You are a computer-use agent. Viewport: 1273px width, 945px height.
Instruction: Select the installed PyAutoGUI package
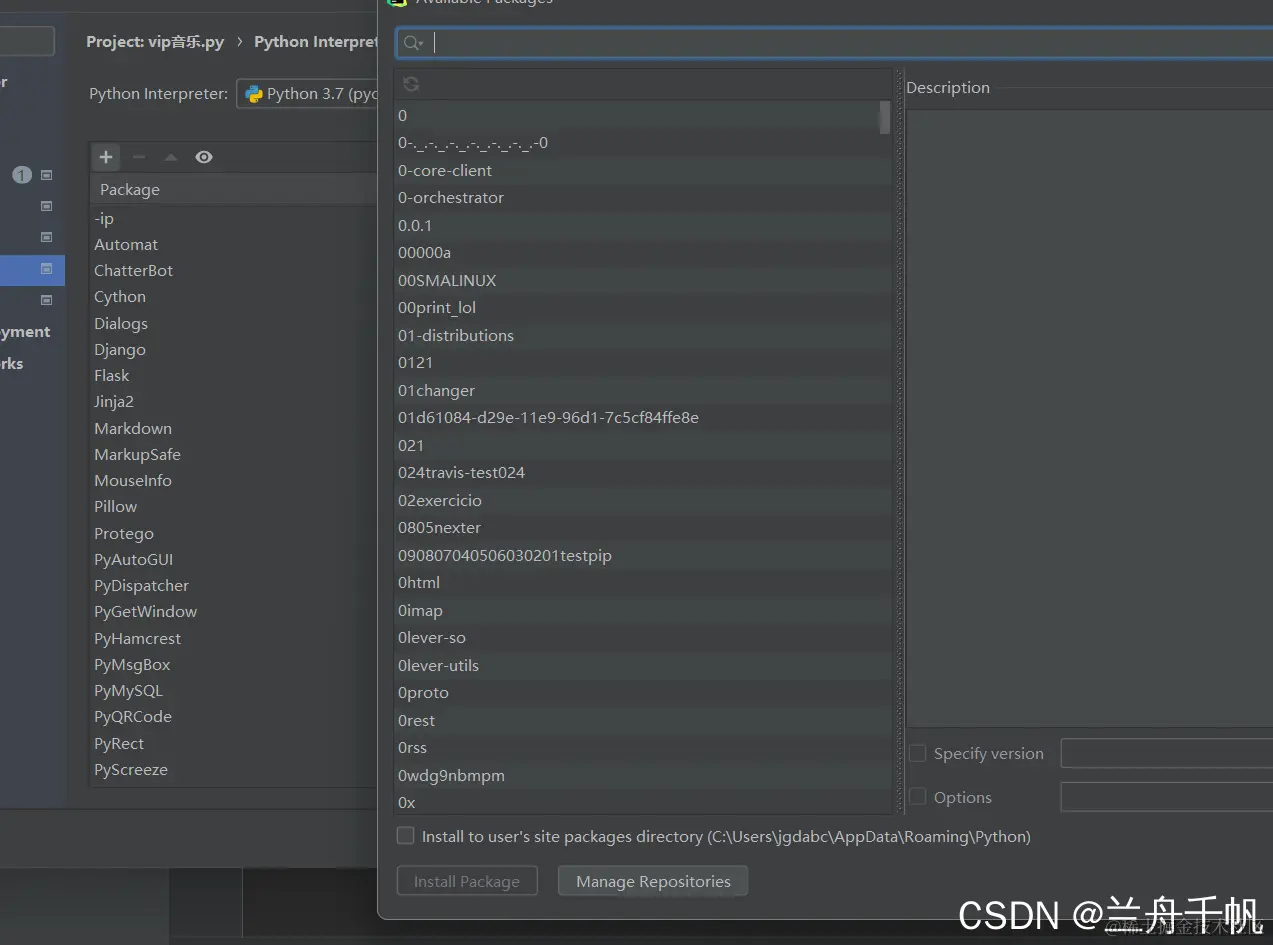click(234, 560)
